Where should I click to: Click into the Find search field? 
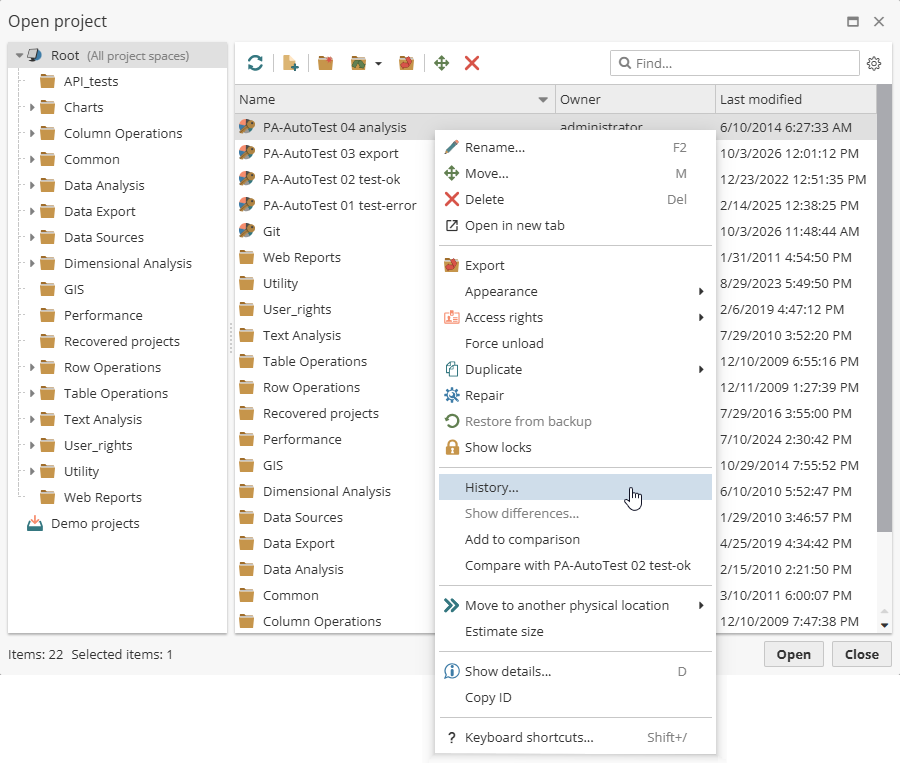pyautogui.click(x=735, y=63)
